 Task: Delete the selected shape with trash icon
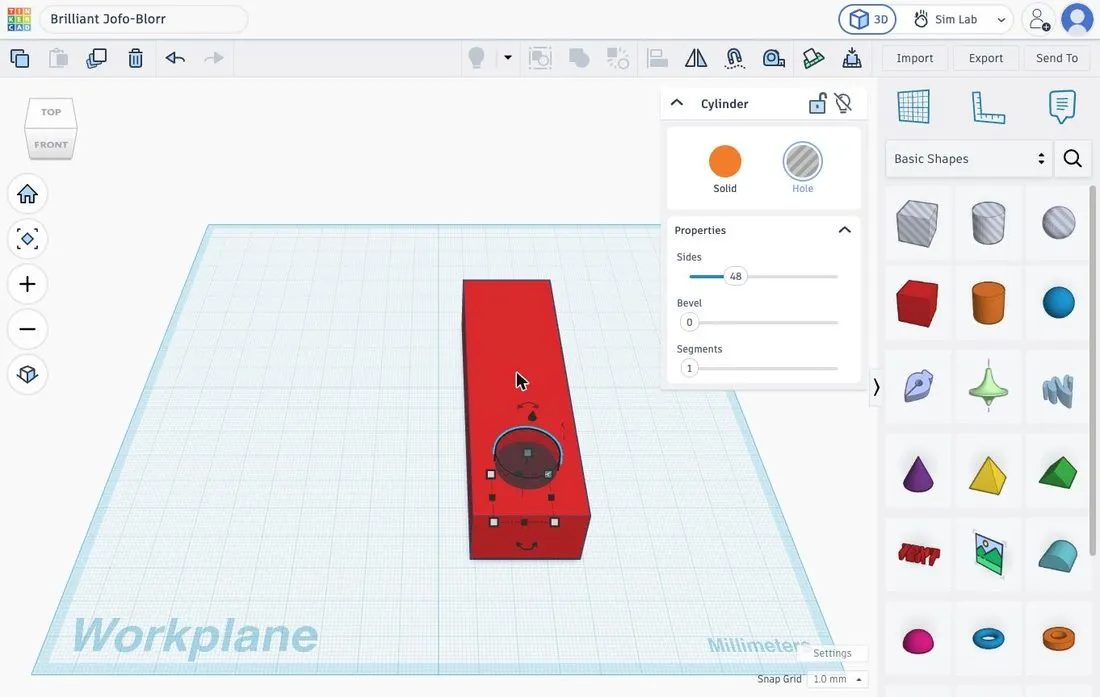135,58
